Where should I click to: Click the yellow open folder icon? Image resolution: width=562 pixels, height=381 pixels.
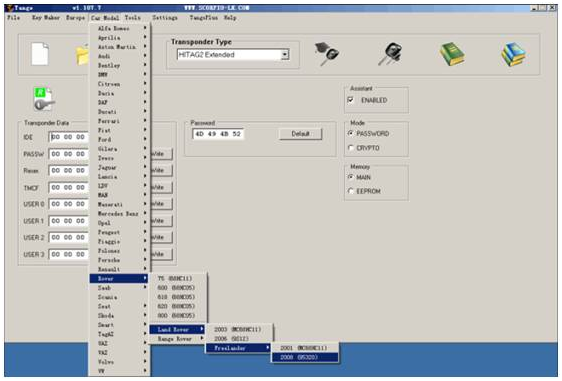(82, 56)
